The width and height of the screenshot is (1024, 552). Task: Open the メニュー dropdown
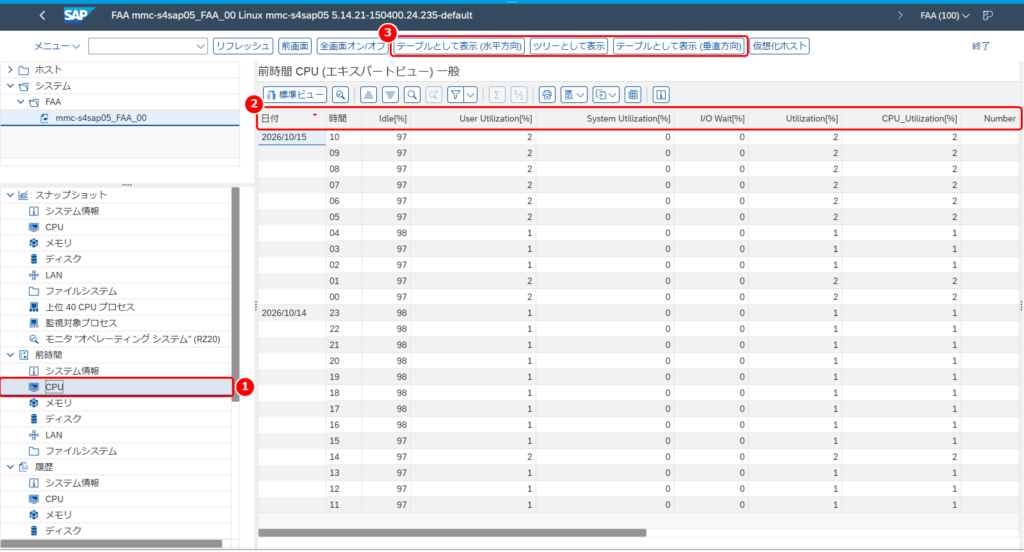point(57,46)
